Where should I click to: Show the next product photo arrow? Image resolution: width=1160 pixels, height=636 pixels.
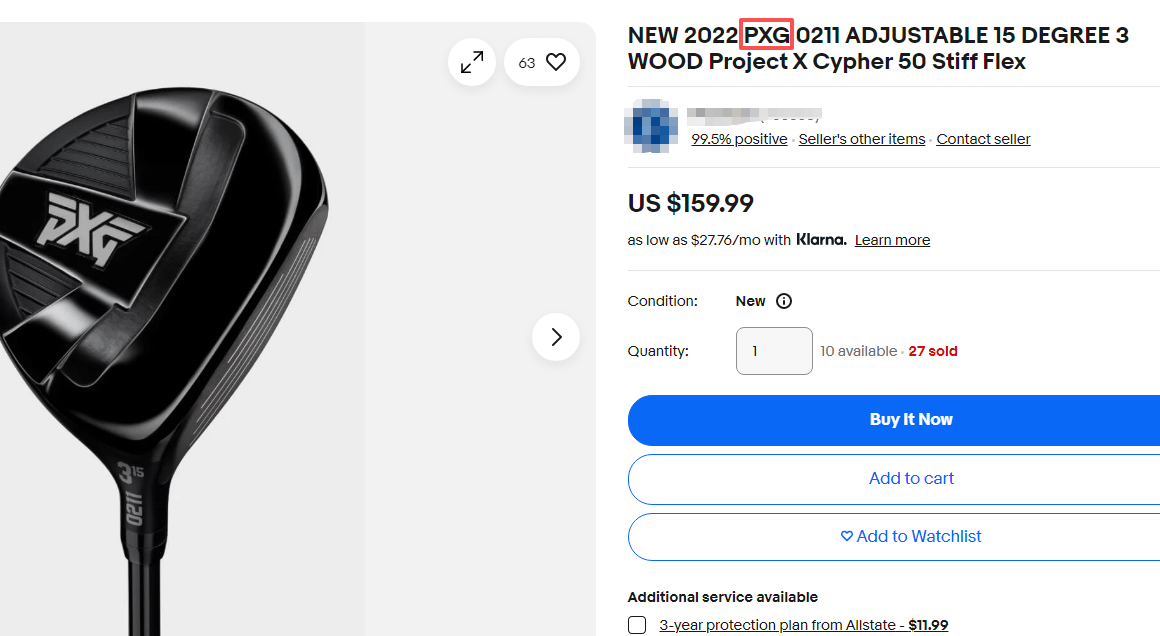coord(556,337)
